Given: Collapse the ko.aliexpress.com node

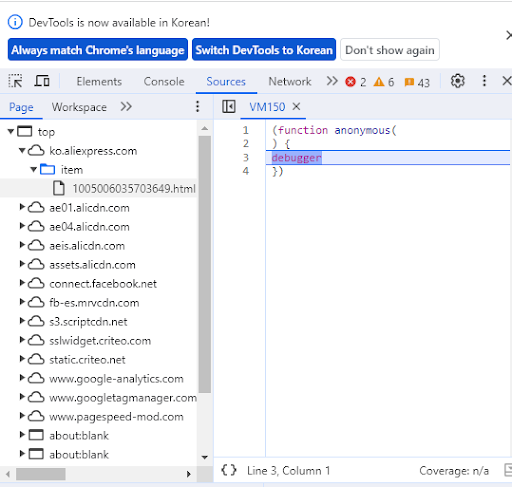Looking at the screenshot, I should click(x=22, y=150).
